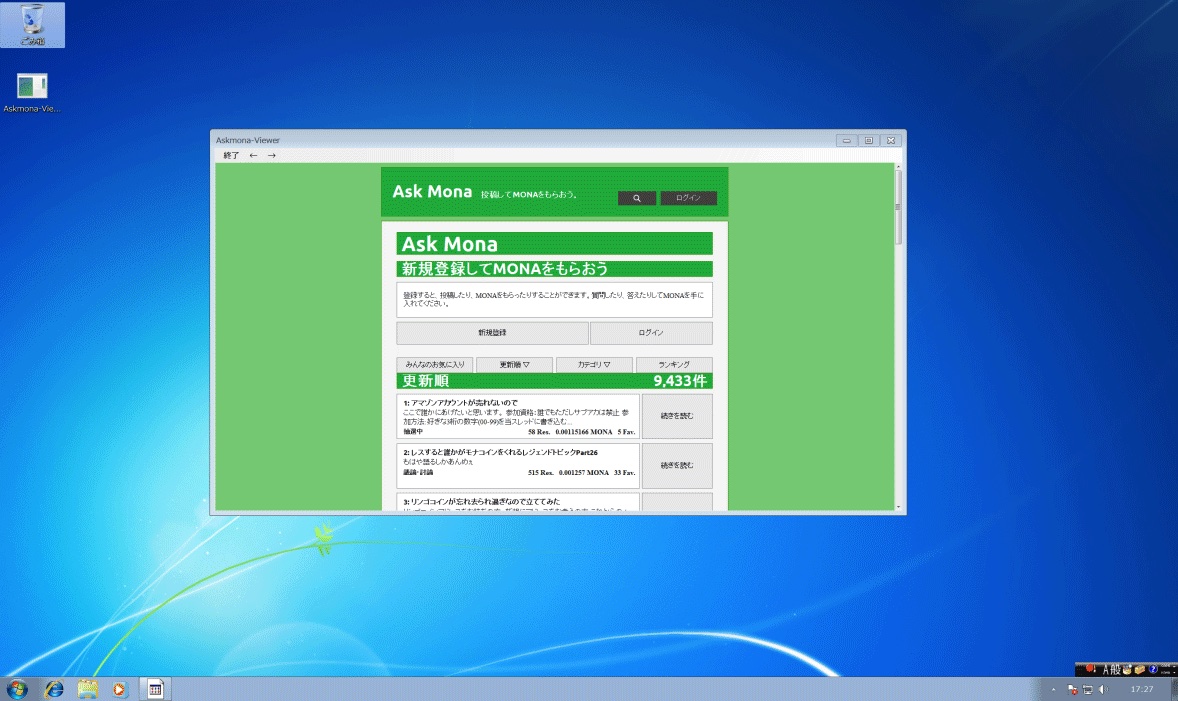Click the dark ログイン button in the header
Image resolution: width=1178 pixels, height=701 pixels.
[x=688, y=198]
